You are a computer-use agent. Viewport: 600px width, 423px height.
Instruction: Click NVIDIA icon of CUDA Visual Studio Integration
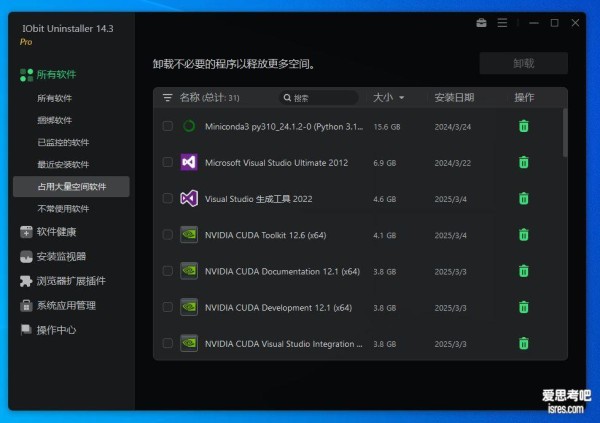(x=189, y=343)
